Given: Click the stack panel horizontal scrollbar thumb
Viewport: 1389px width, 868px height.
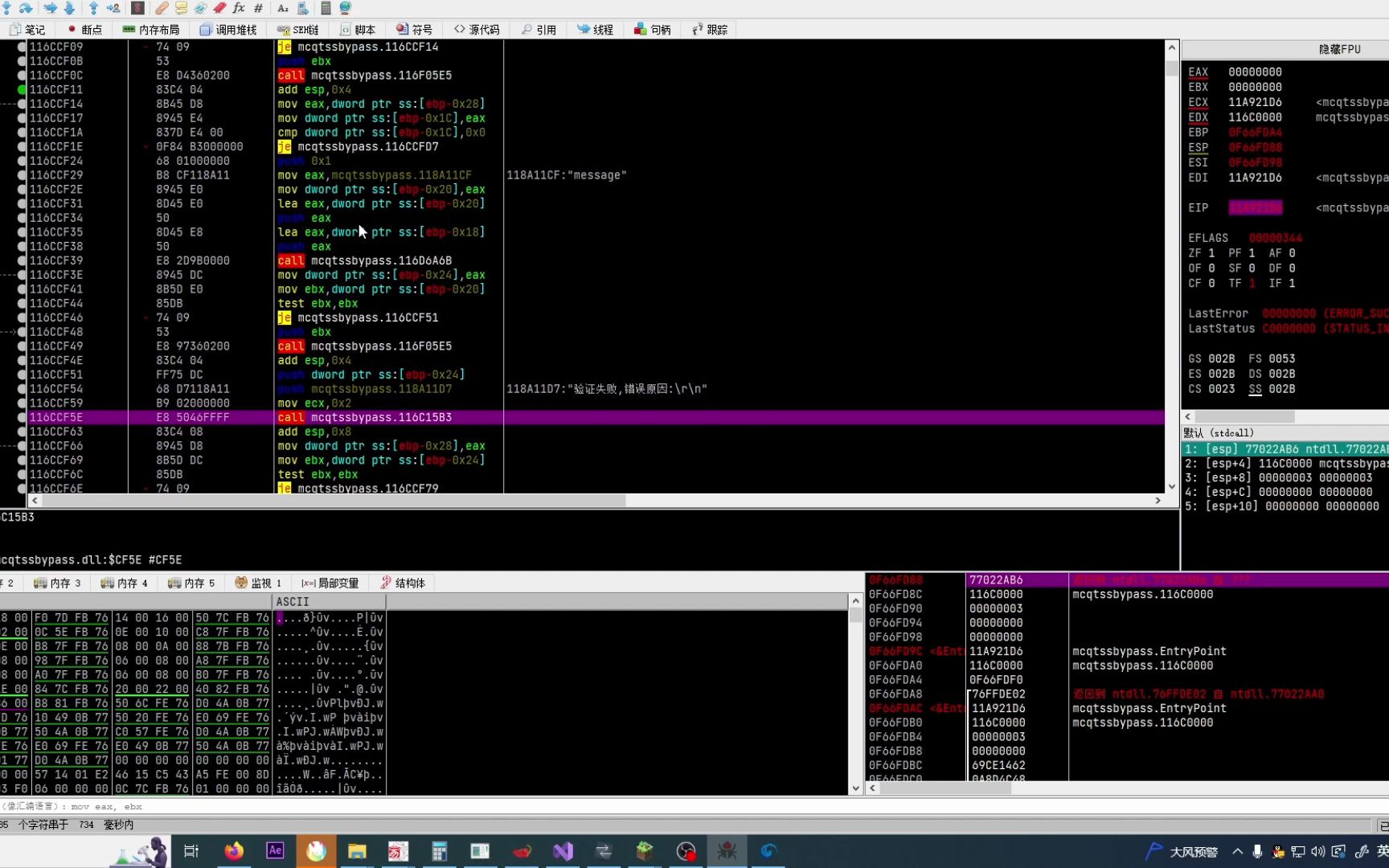Looking at the screenshot, I should tap(946, 788).
